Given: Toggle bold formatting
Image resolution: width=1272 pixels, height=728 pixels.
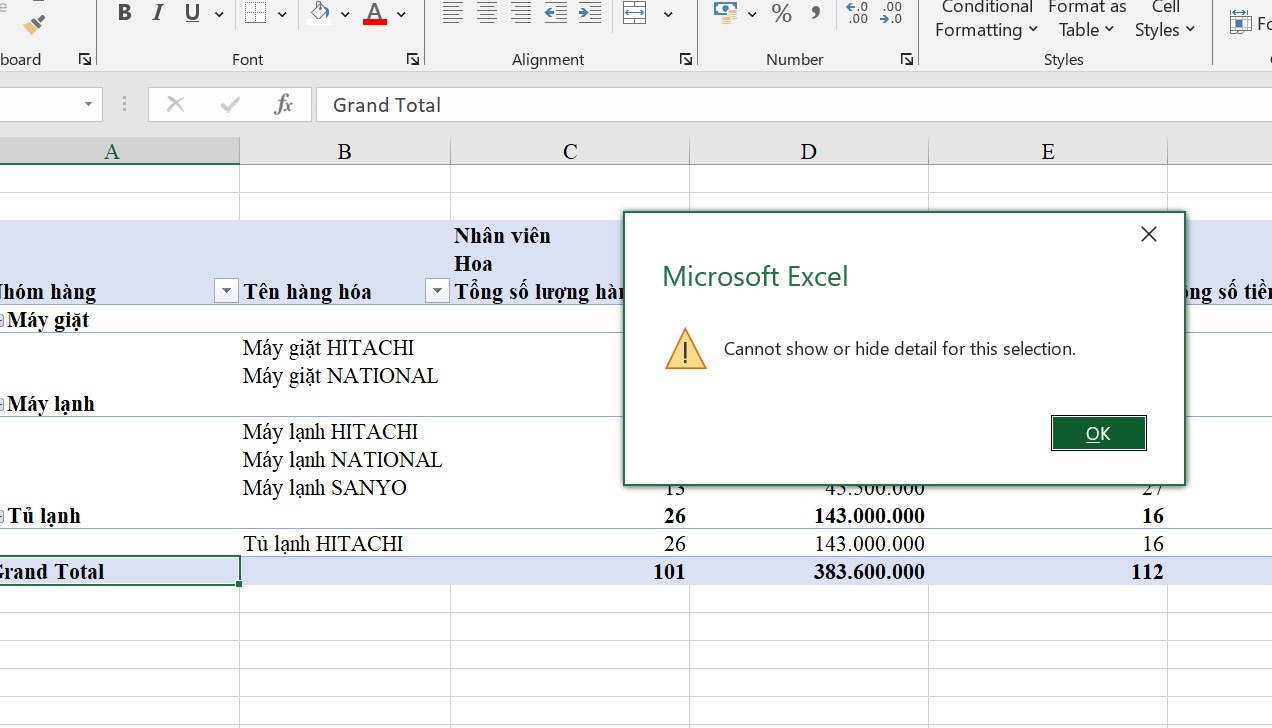Looking at the screenshot, I should click(x=124, y=13).
